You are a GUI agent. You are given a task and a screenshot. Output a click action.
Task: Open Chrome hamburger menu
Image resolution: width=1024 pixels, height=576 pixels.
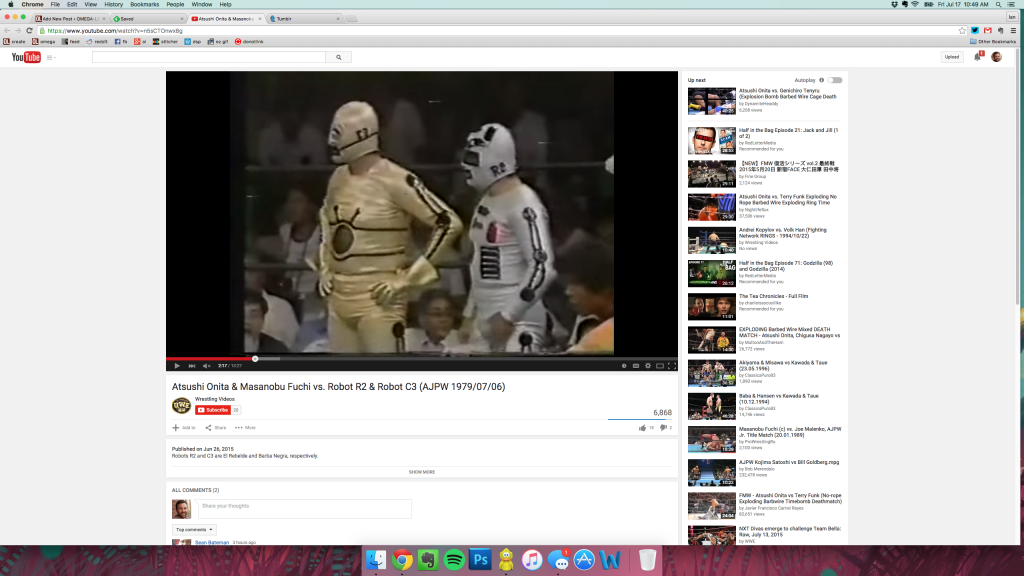[x=1013, y=31]
